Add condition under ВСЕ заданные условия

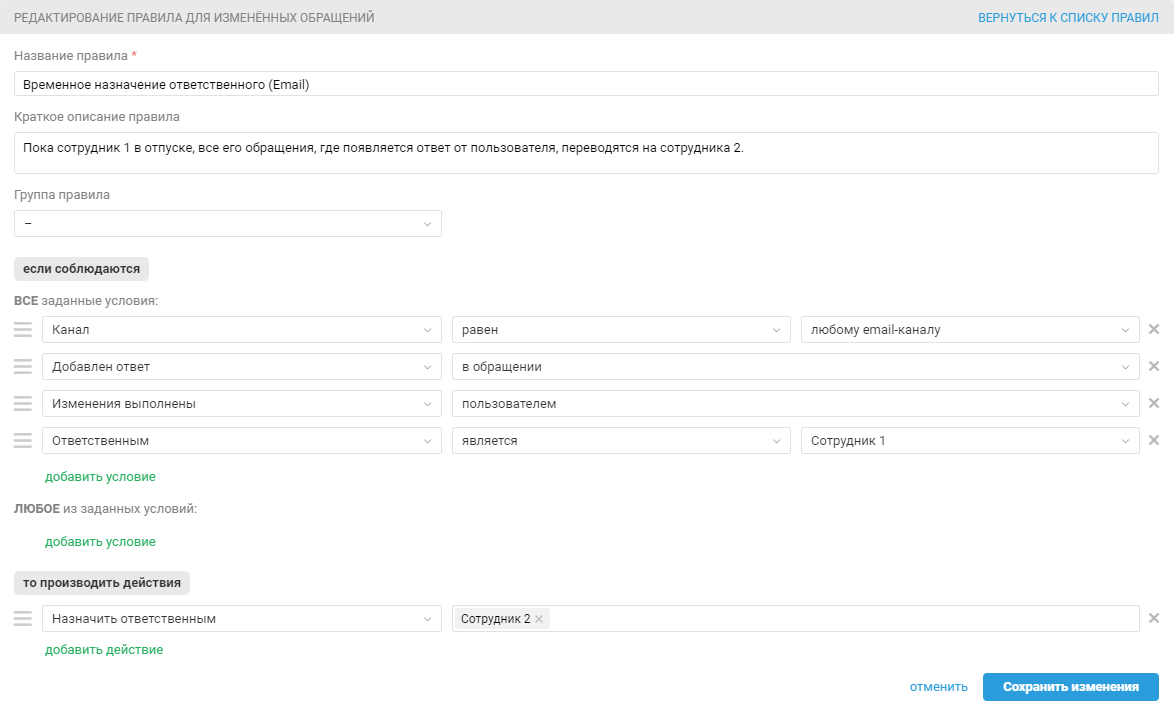tap(100, 477)
